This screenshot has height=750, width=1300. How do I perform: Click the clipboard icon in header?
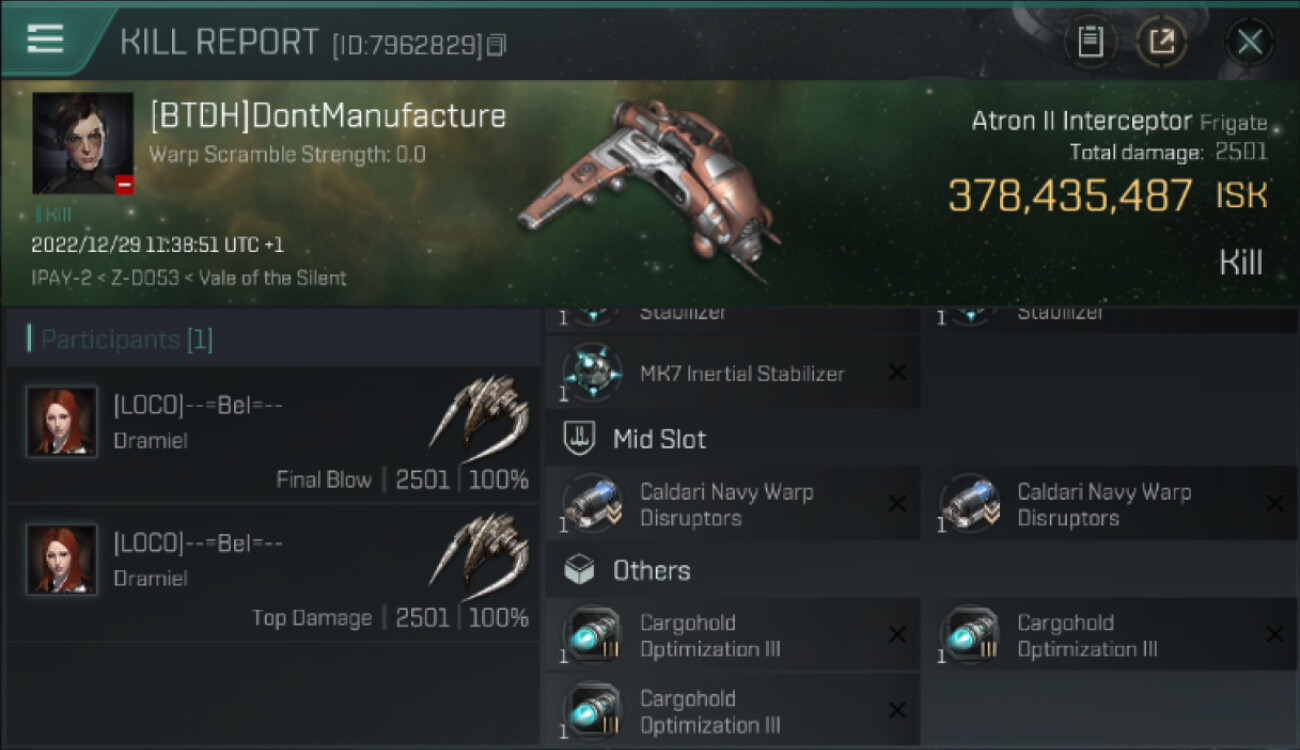coord(1090,42)
